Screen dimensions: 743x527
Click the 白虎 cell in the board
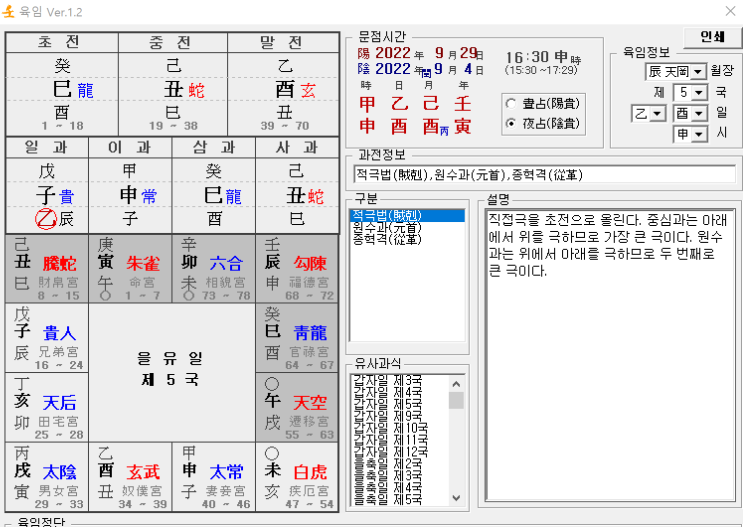pos(297,477)
